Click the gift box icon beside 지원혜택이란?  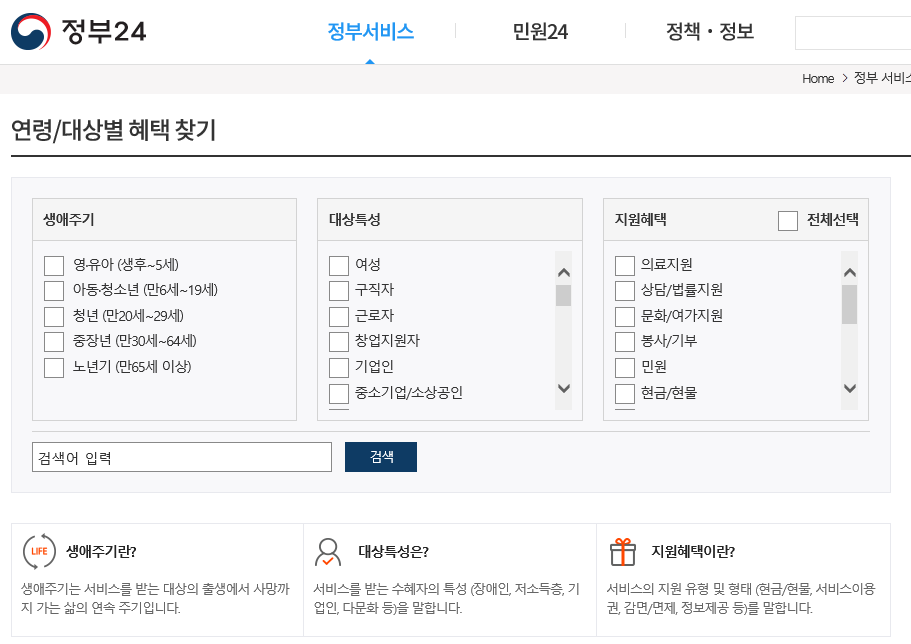pyautogui.click(x=622, y=551)
